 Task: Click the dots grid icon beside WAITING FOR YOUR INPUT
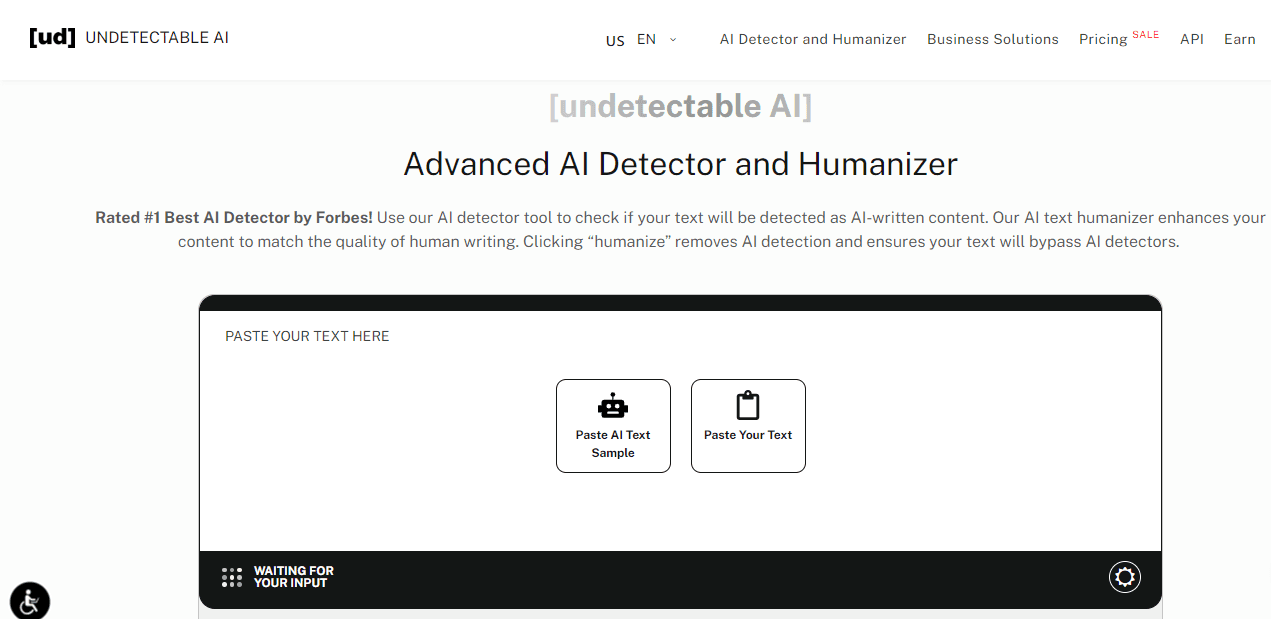[x=231, y=577]
